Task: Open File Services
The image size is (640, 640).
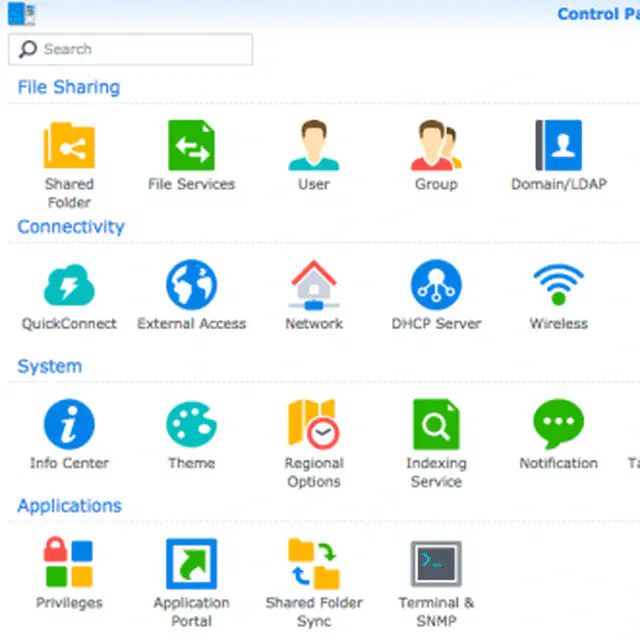Action: tap(191, 147)
